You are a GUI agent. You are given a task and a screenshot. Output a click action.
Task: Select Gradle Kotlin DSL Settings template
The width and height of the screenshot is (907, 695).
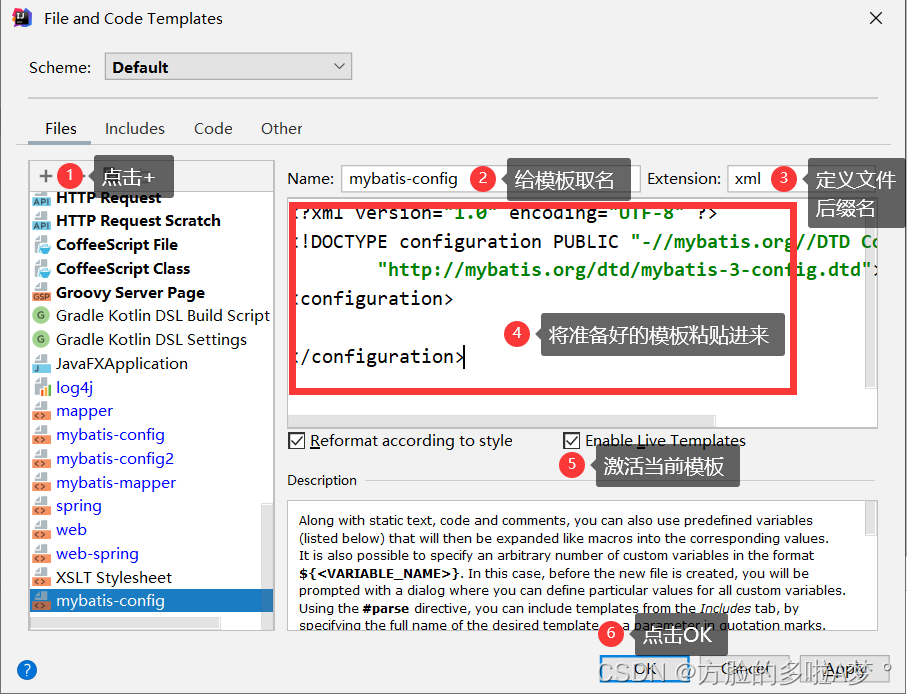click(151, 340)
